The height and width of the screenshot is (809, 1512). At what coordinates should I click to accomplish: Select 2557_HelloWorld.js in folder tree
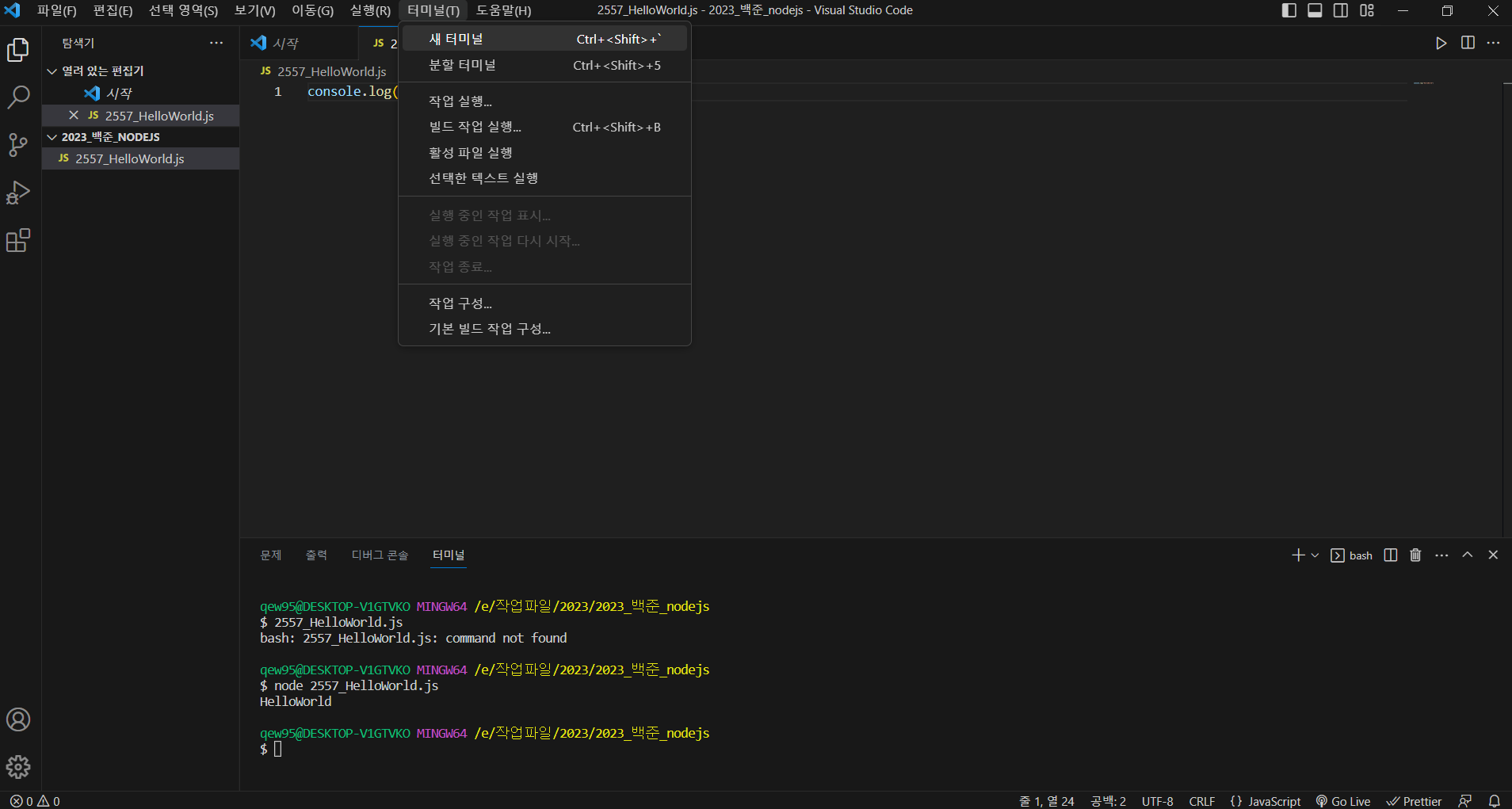(x=140, y=158)
